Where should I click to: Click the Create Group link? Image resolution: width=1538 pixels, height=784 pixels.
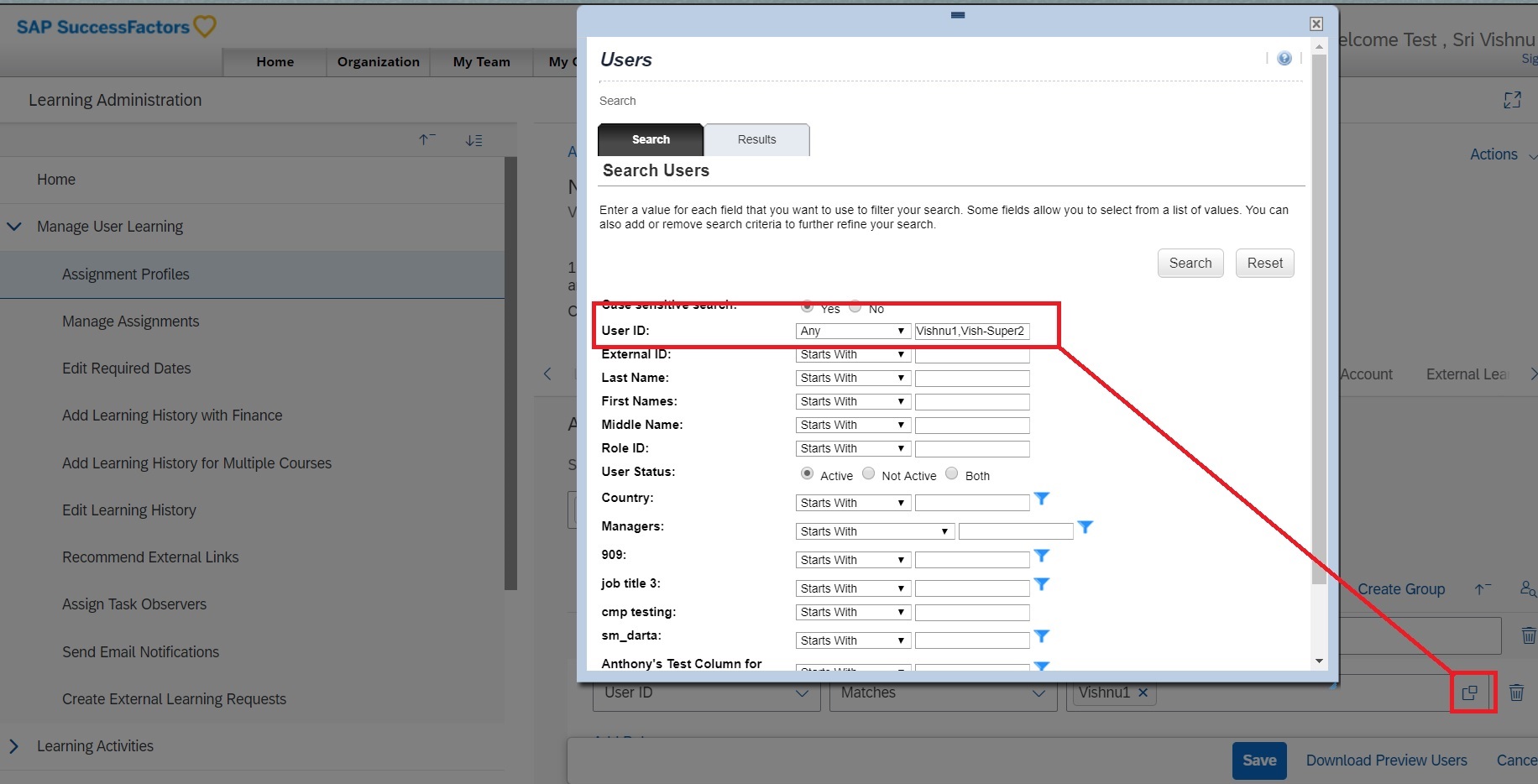(x=1401, y=589)
